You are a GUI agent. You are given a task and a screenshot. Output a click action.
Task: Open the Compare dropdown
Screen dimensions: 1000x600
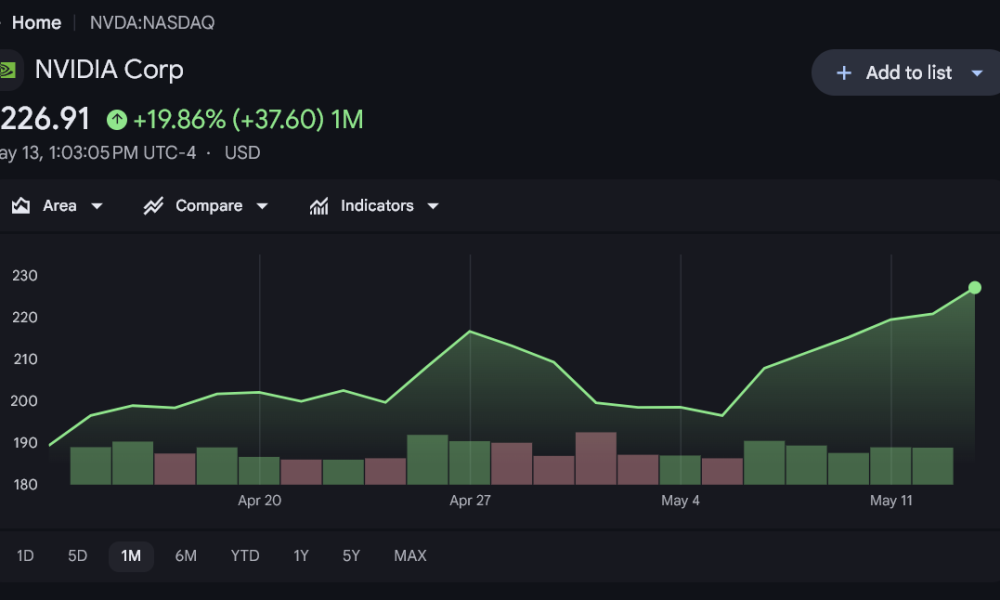tap(262, 206)
